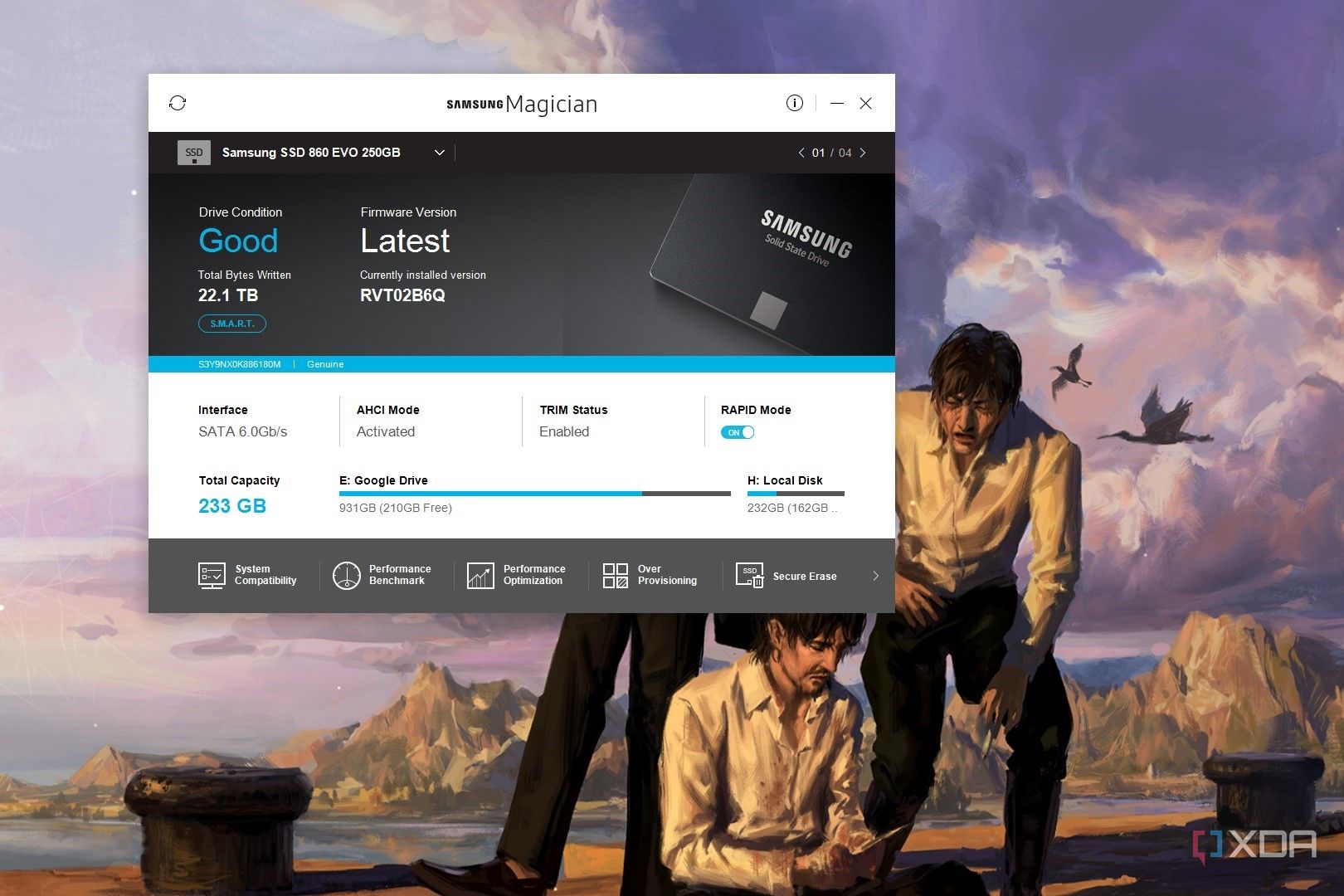Click the 22.1 TB bytes written value

[228, 295]
